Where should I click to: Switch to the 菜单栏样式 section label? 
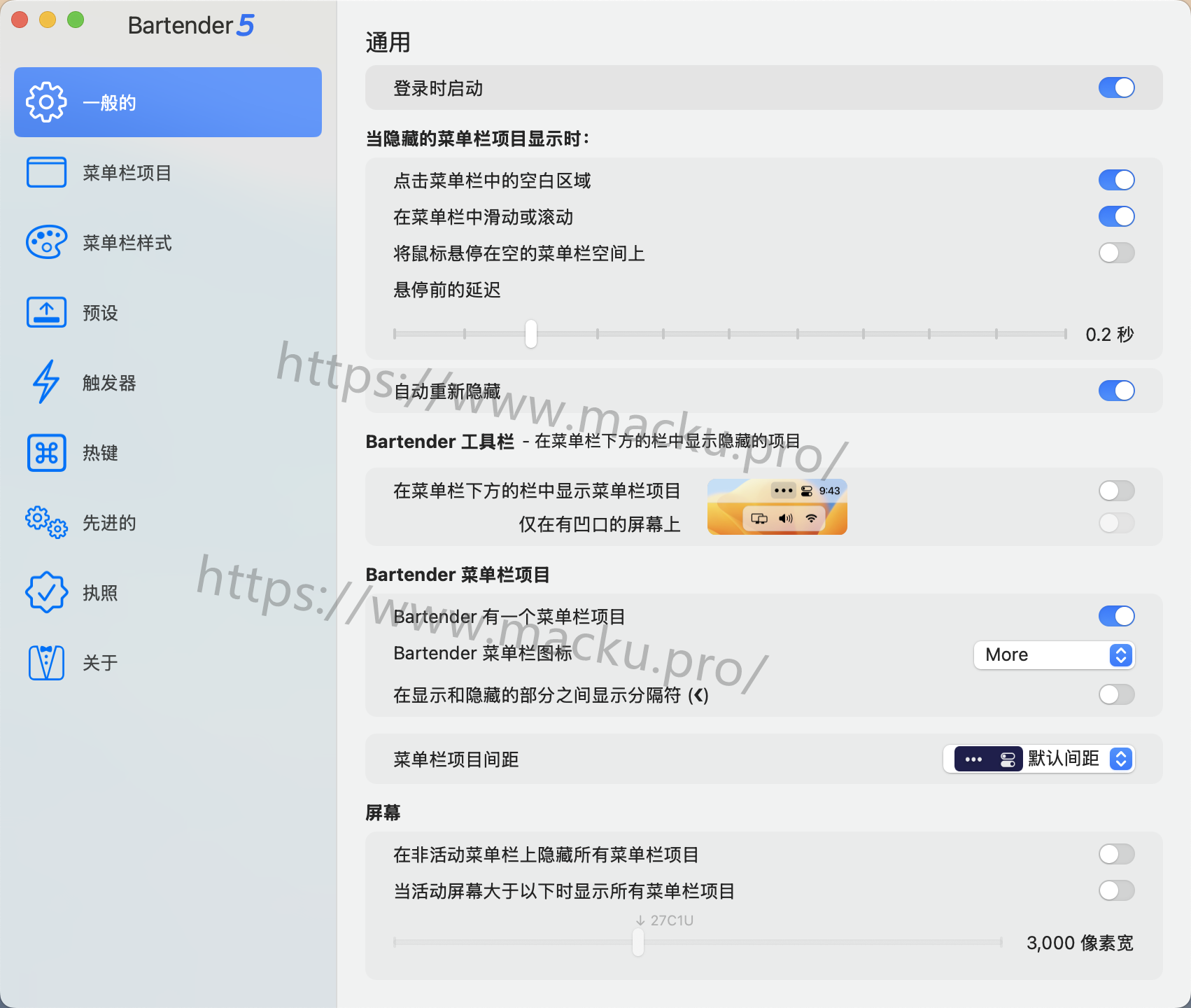[127, 243]
